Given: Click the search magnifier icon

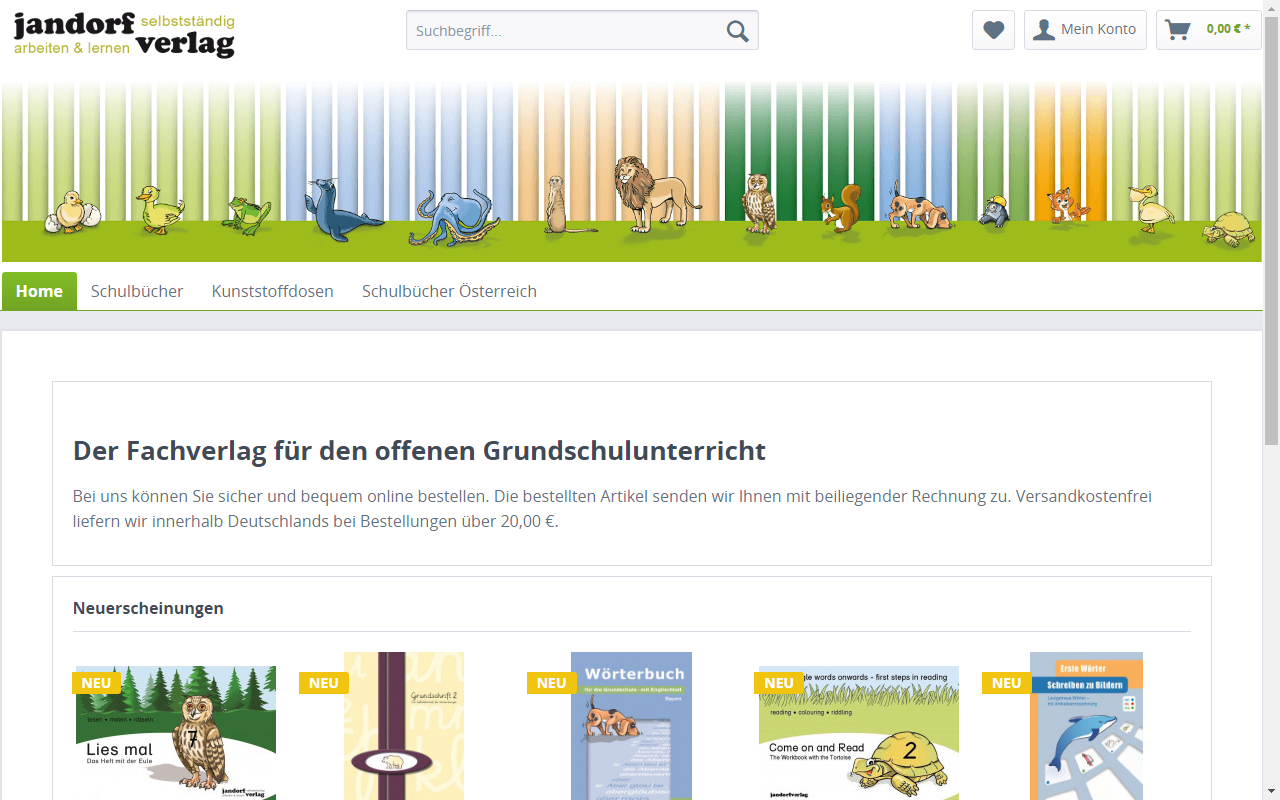Looking at the screenshot, I should 738,31.
